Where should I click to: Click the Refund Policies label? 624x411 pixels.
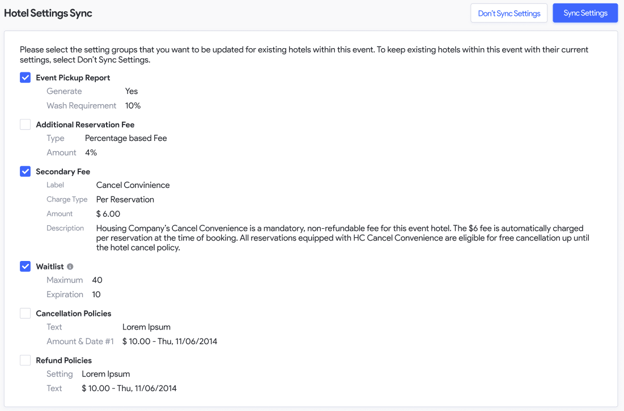pos(64,360)
